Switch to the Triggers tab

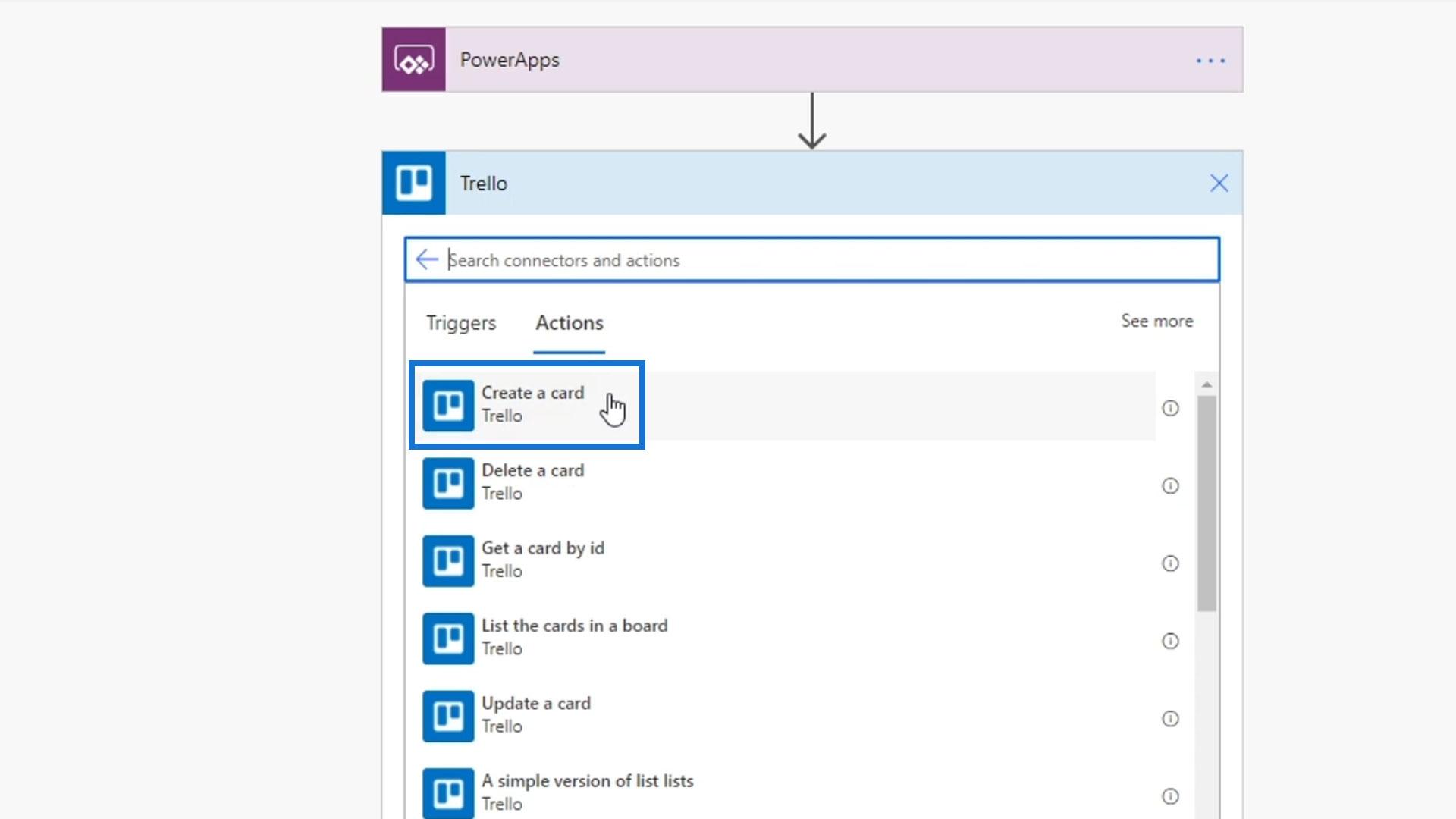tap(461, 322)
